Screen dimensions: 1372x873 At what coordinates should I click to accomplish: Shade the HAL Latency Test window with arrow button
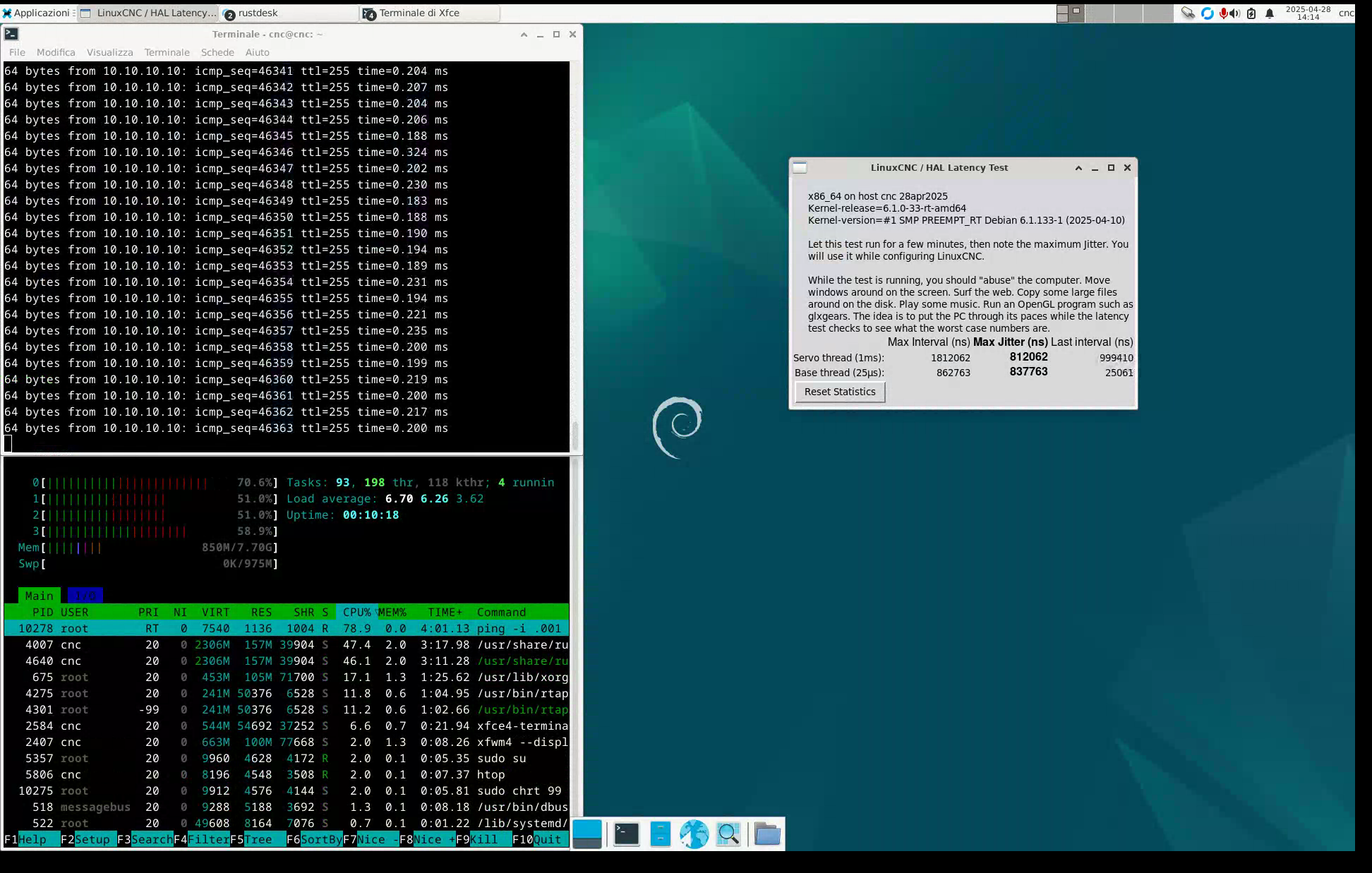pos(1078,167)
